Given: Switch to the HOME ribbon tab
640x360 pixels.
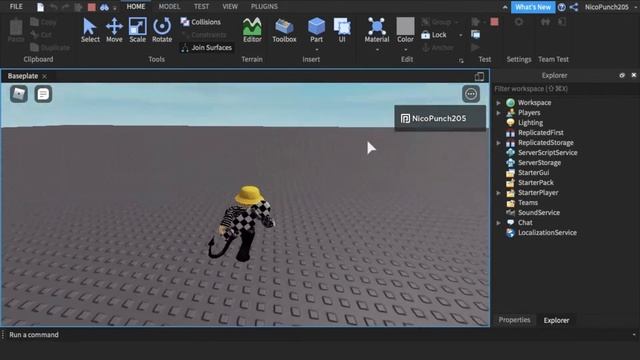Looking at the screenshot, I should tap(136, 7).
